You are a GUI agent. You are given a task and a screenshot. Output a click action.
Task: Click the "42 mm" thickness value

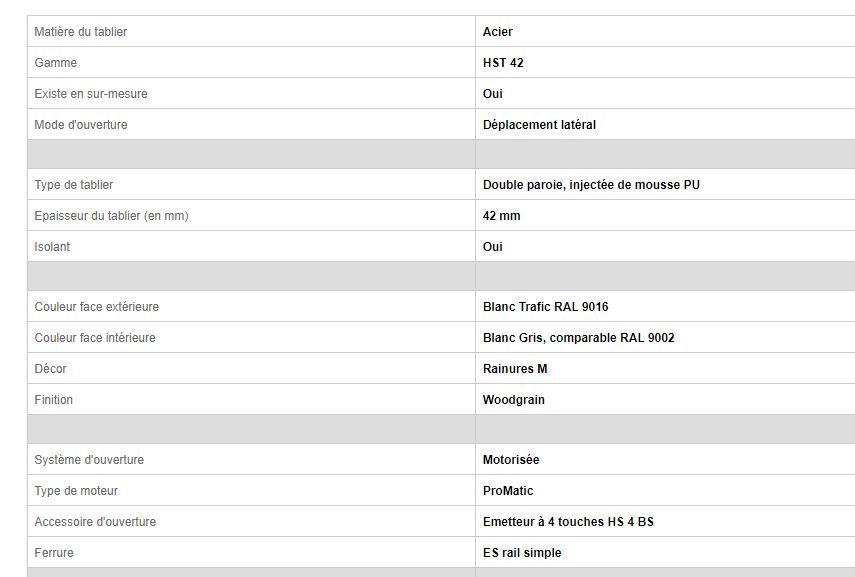click(x=502, y=216)
